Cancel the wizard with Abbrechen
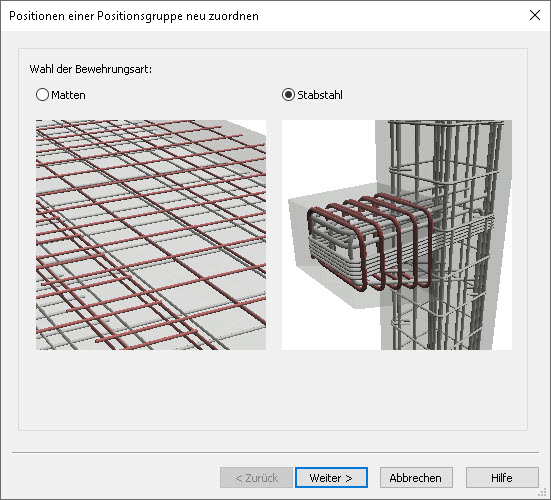Image resolution: width=551 pixels, height=500 pixels. coord(416,478)
